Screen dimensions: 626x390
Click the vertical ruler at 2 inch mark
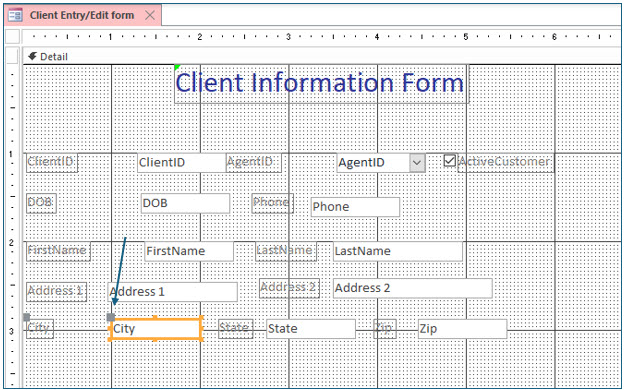(x=12, y=242)
